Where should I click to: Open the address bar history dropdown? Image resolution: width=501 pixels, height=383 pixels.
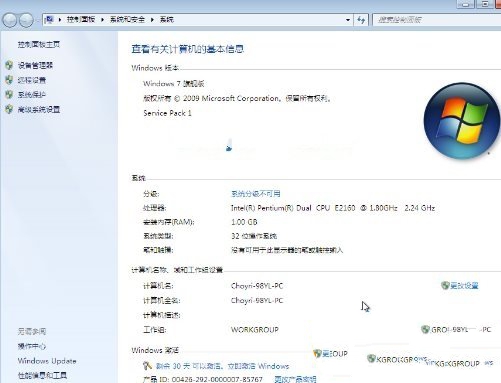(348, 20)
